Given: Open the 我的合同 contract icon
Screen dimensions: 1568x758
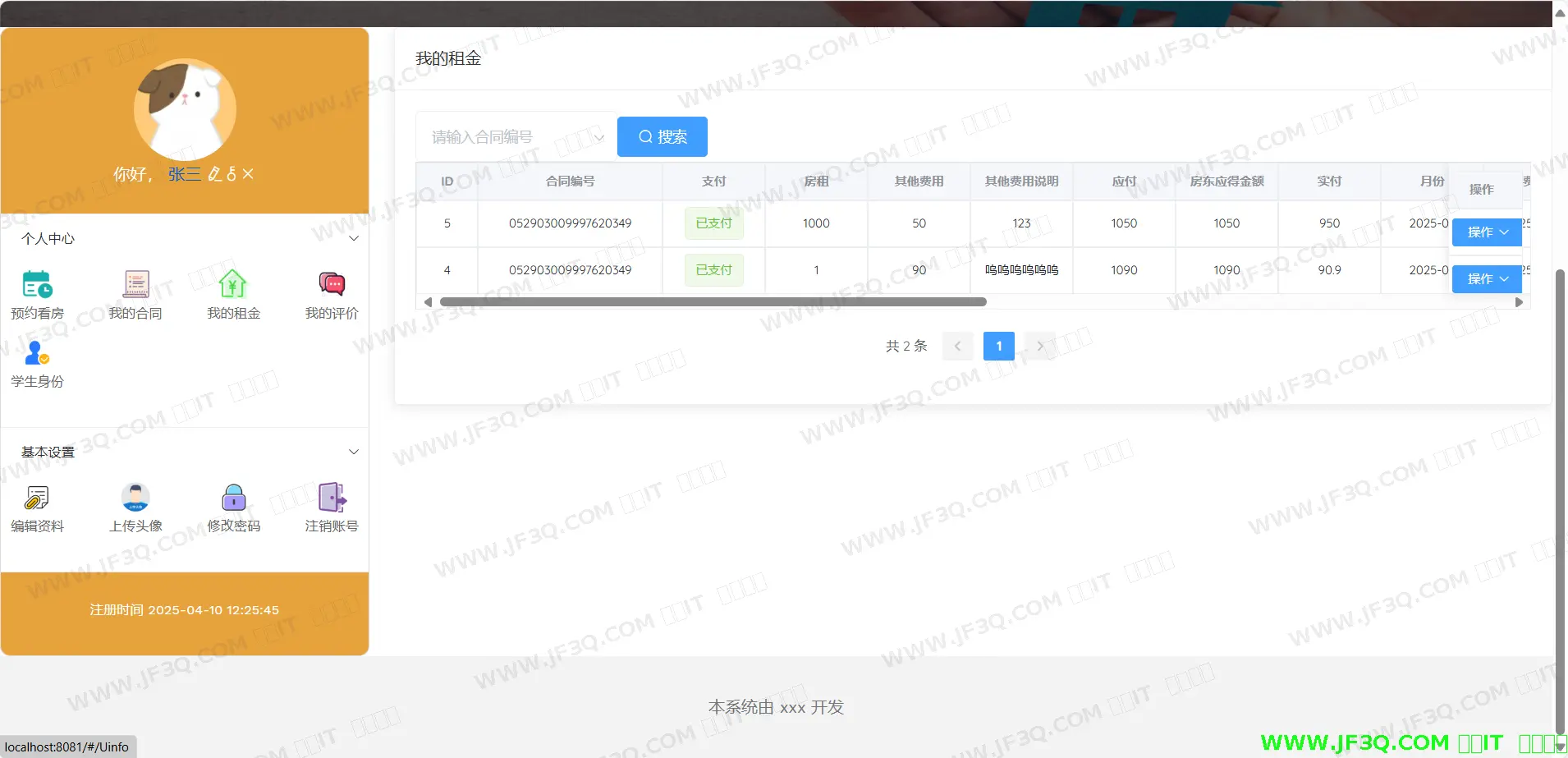Looking at the screenshot, I should click(135, 284).
